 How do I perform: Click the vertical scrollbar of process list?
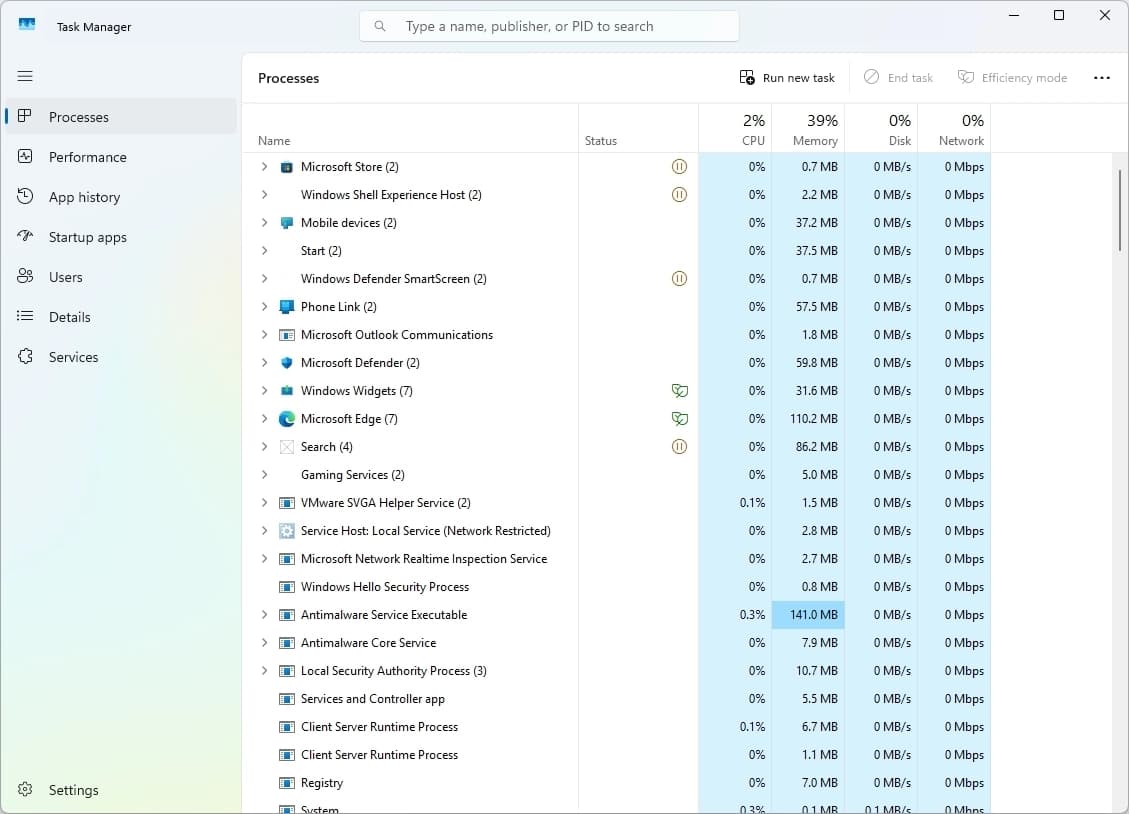1120,210
